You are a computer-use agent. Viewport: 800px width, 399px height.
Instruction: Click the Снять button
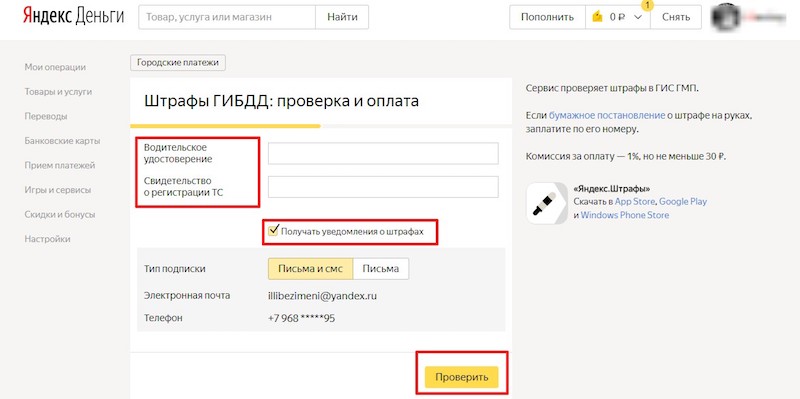(x=676, y=17)
